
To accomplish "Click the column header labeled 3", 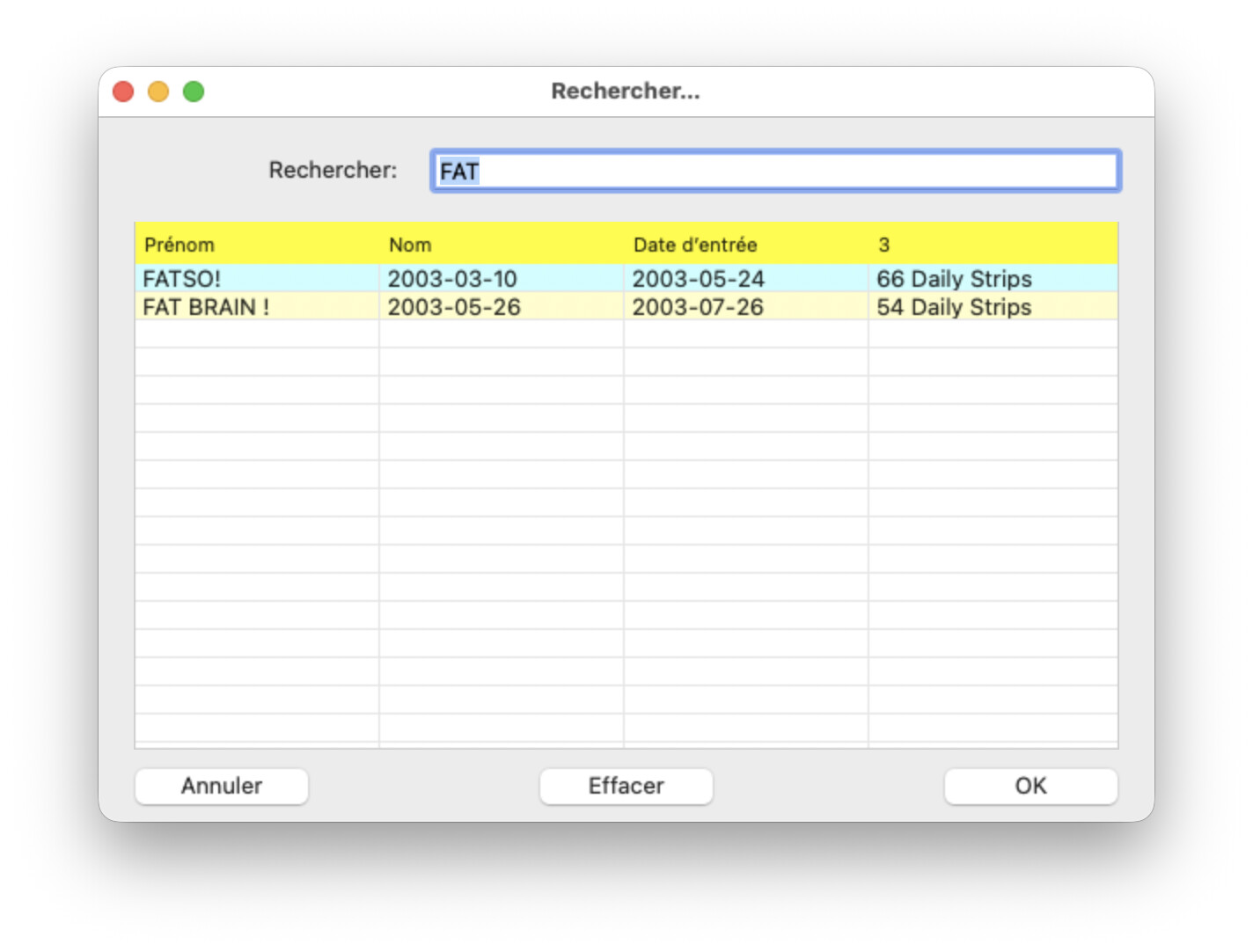I will point(883,245).
